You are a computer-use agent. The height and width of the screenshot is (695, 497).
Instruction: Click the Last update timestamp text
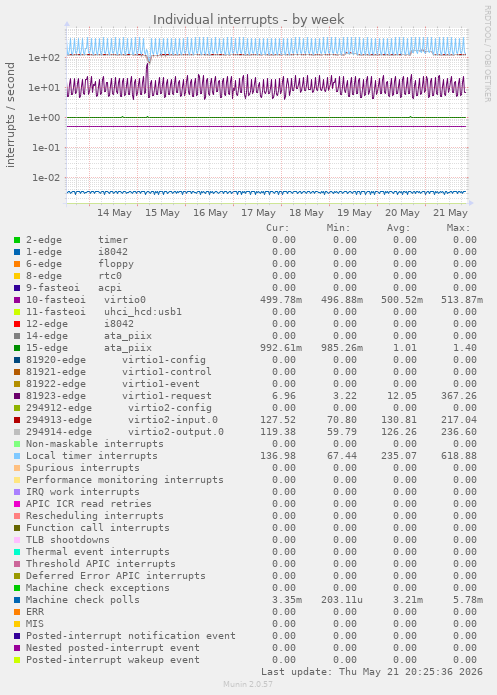372,672
